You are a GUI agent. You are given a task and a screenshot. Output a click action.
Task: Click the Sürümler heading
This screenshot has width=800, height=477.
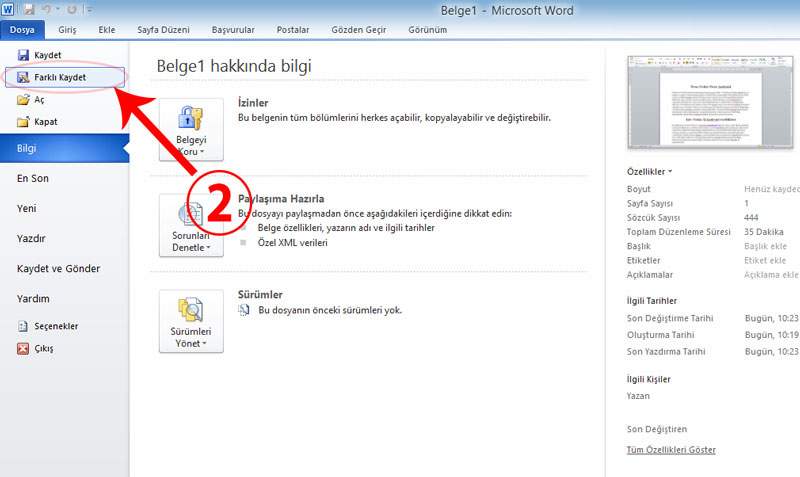(260, 294)
